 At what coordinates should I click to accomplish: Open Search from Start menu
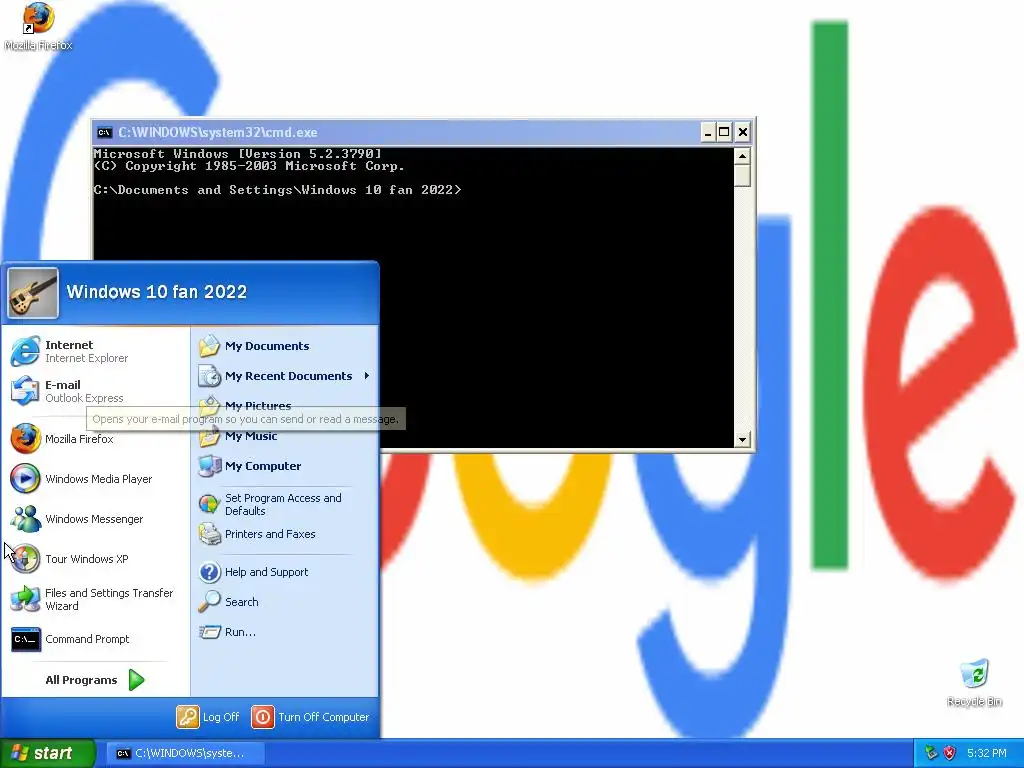pos(285,602)
